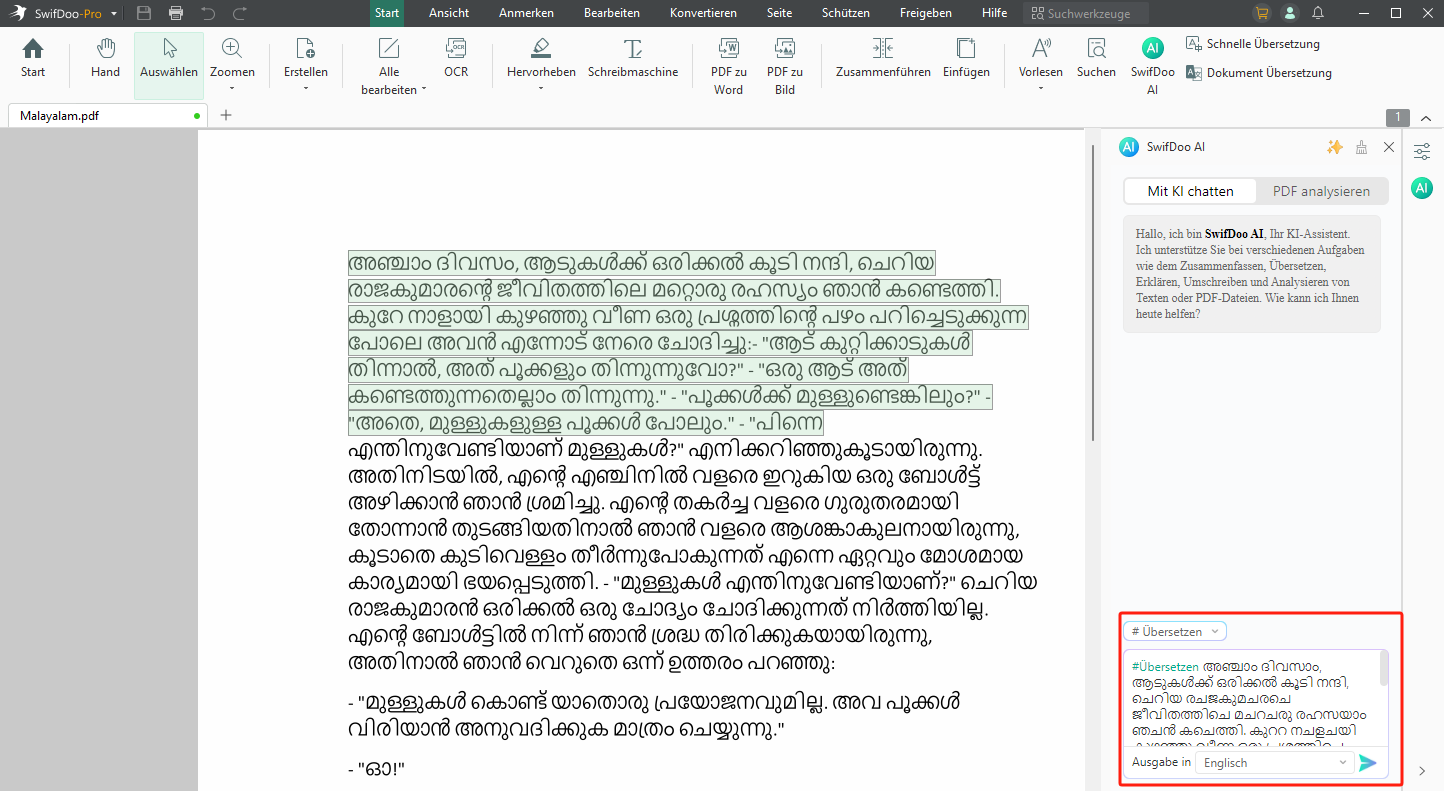Send the translation request arrow

click(1368, 763)
